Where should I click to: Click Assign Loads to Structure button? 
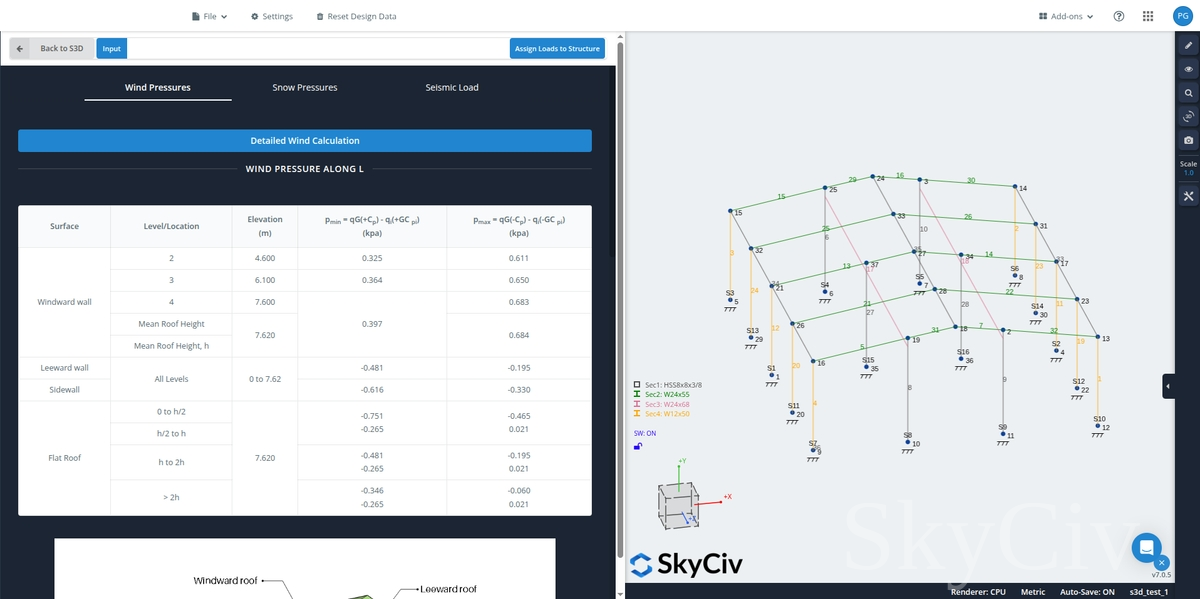tap(557, 48)
